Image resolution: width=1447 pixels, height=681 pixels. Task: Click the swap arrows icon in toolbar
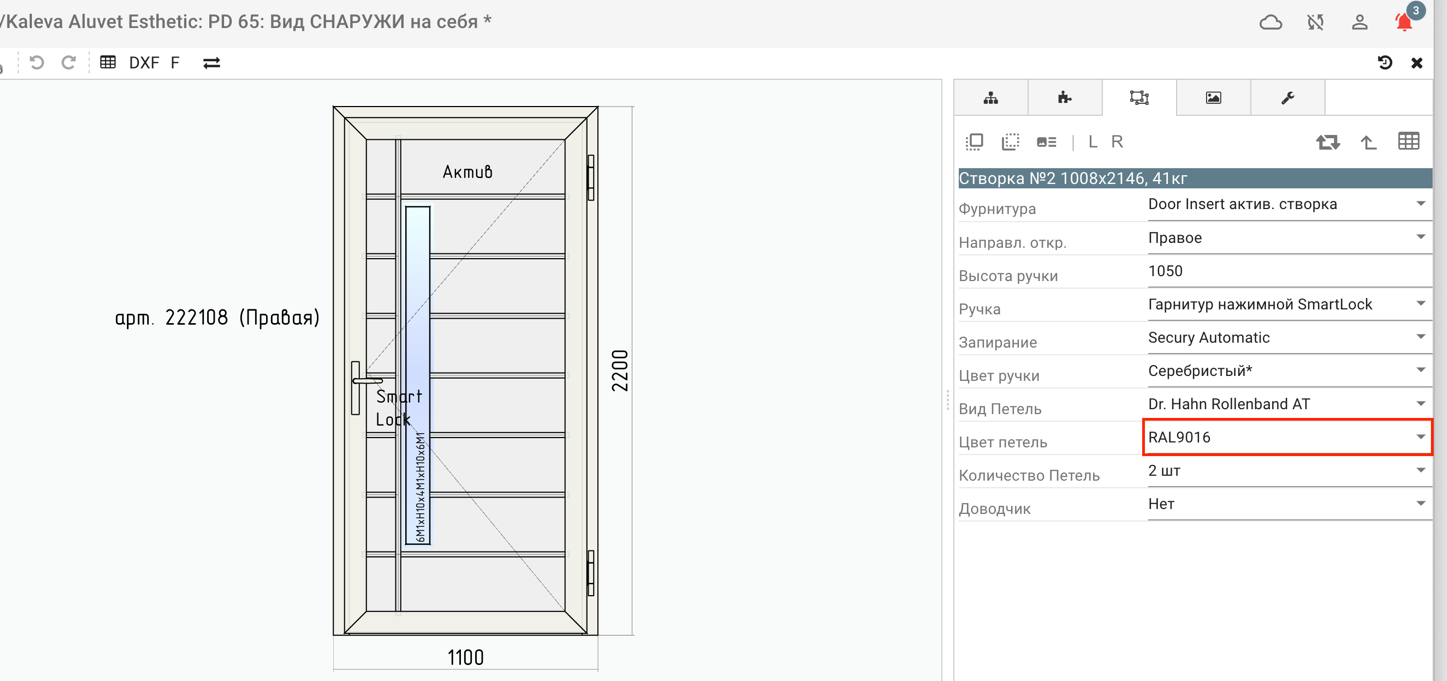(x=212, y=62)
